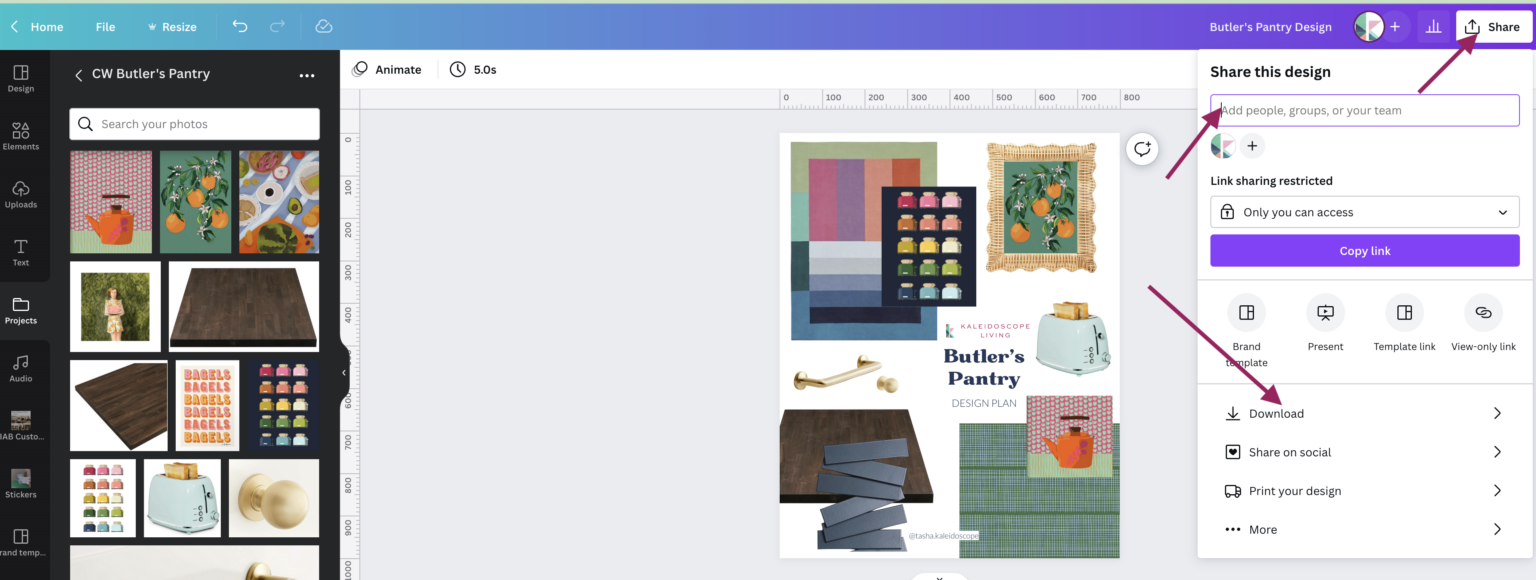This screenshot has width=1536, height=580.
Task: Open the duration 5.0s timing control
Action: pos(473,69)
